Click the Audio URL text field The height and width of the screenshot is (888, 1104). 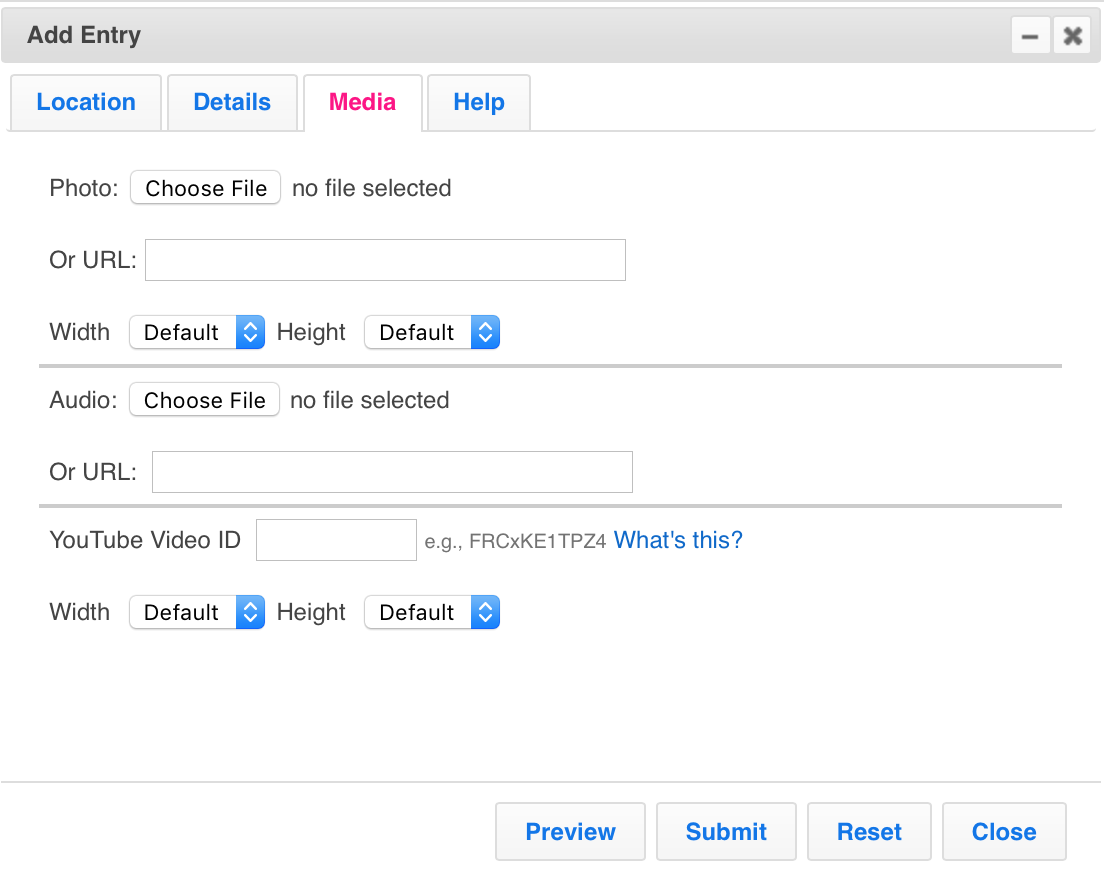[392, 472]
